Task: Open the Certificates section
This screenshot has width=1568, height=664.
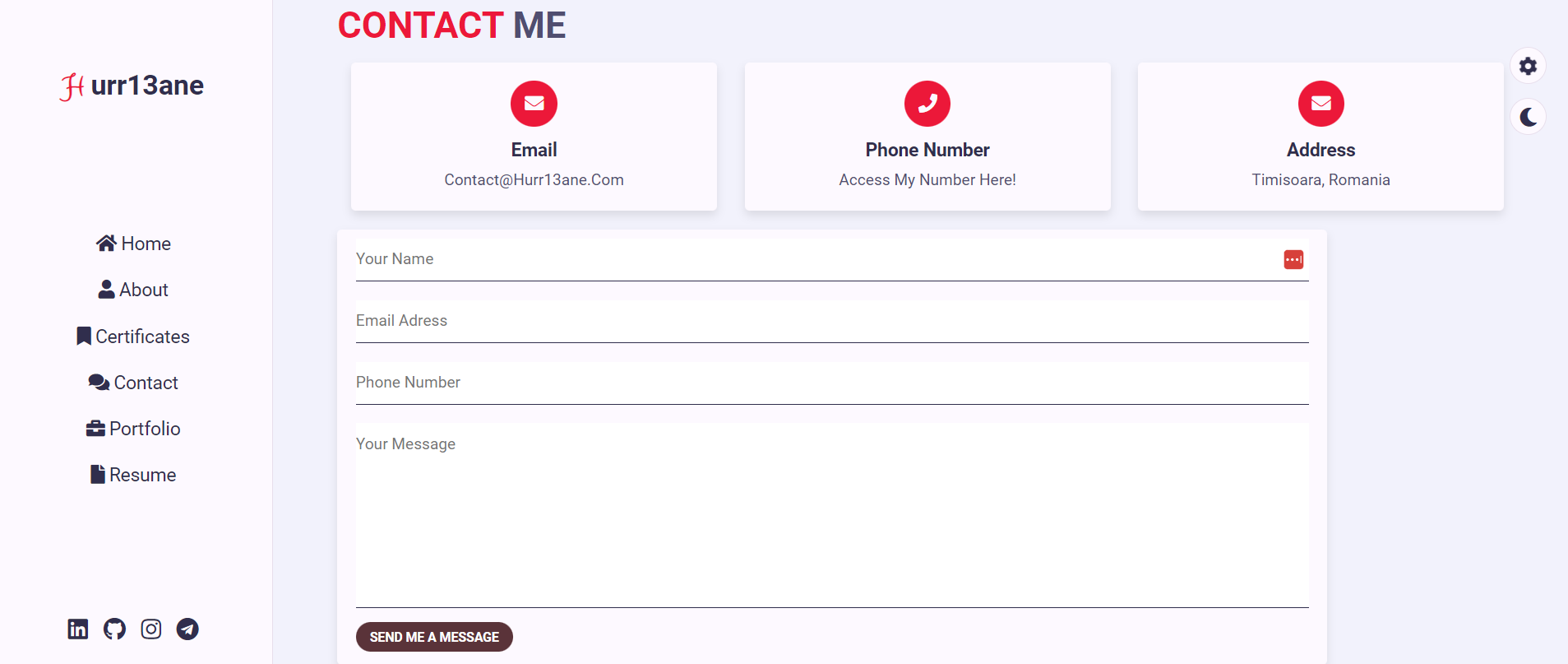Action: tap(133, 337)
